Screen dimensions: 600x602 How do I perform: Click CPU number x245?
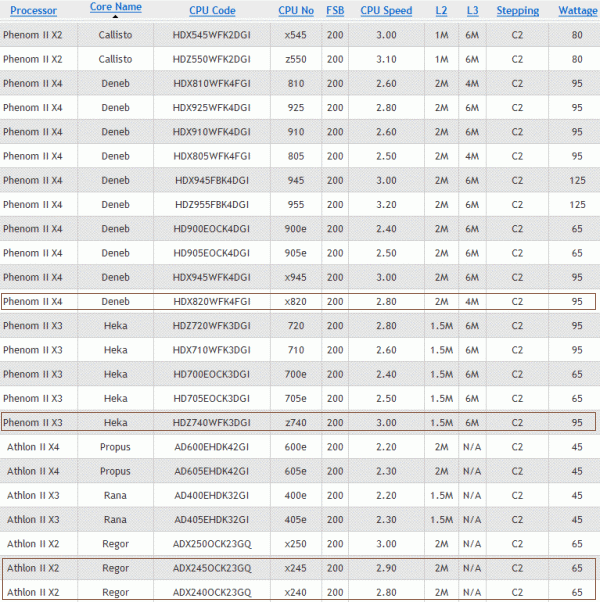(296, 568)
